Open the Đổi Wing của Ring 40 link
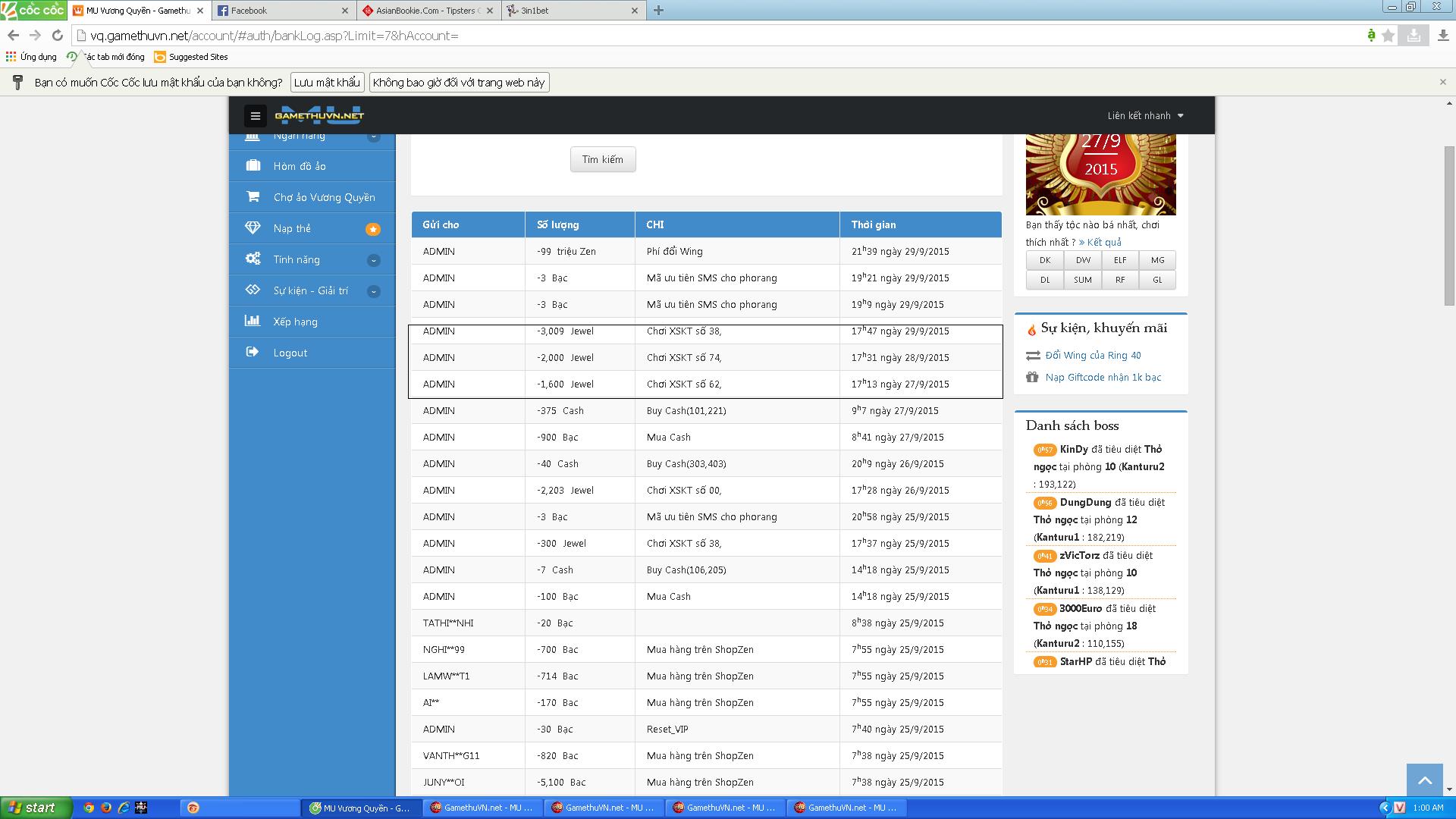The height and width of the screenshot is (819, 1456). coord(1093,355)
